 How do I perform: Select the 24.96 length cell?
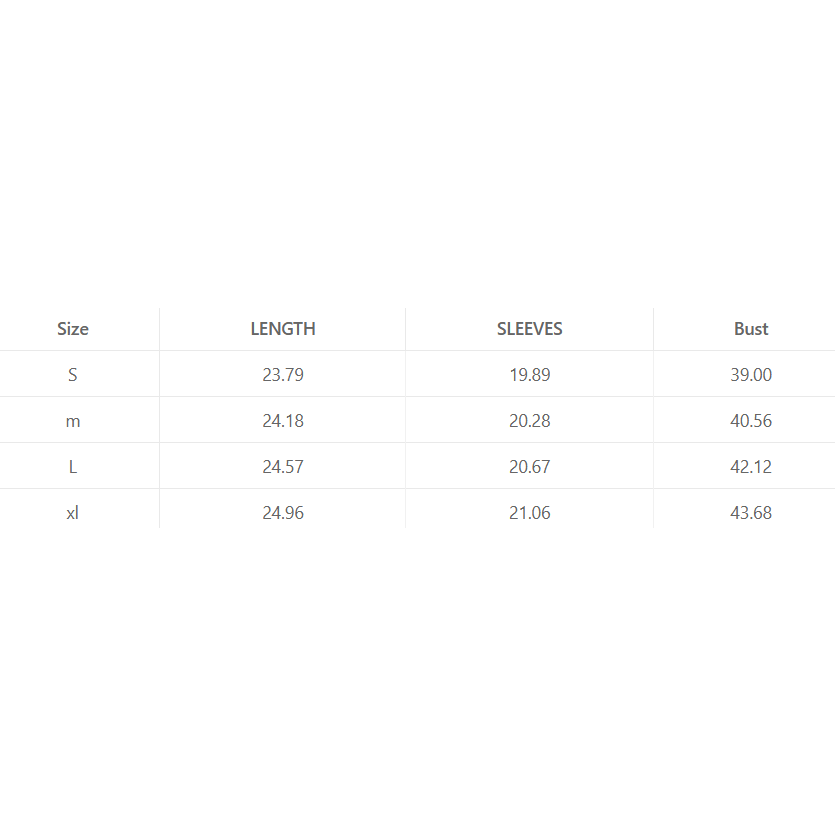coord(283,513)
